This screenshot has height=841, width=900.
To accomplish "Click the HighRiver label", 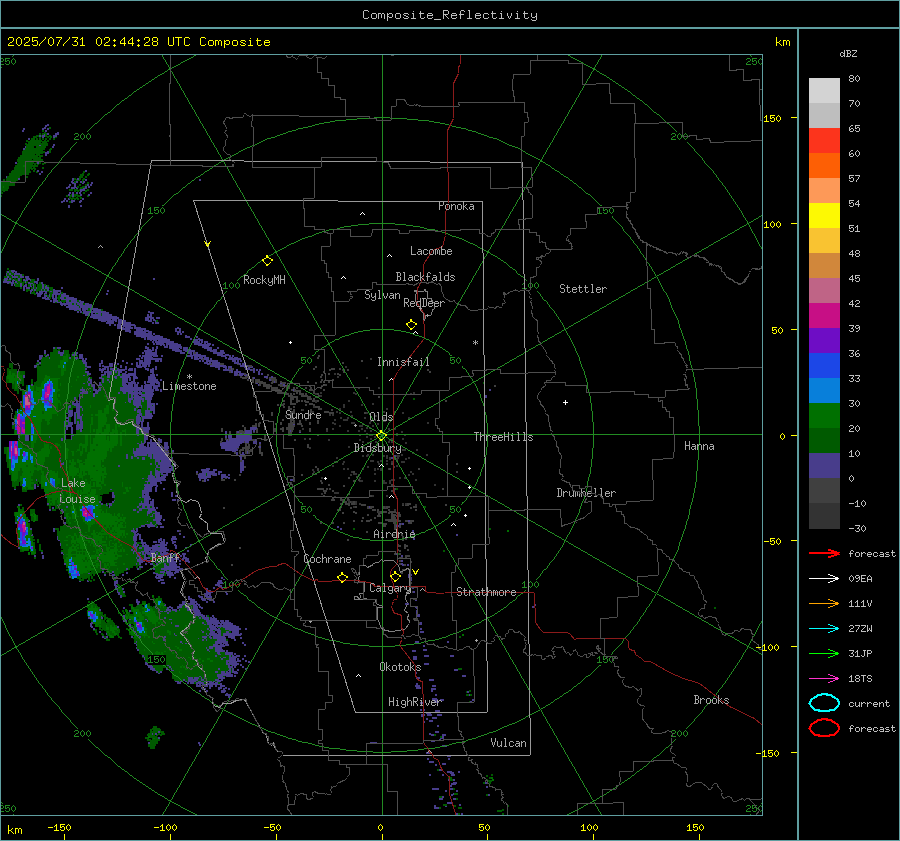I will click(414, 702).
